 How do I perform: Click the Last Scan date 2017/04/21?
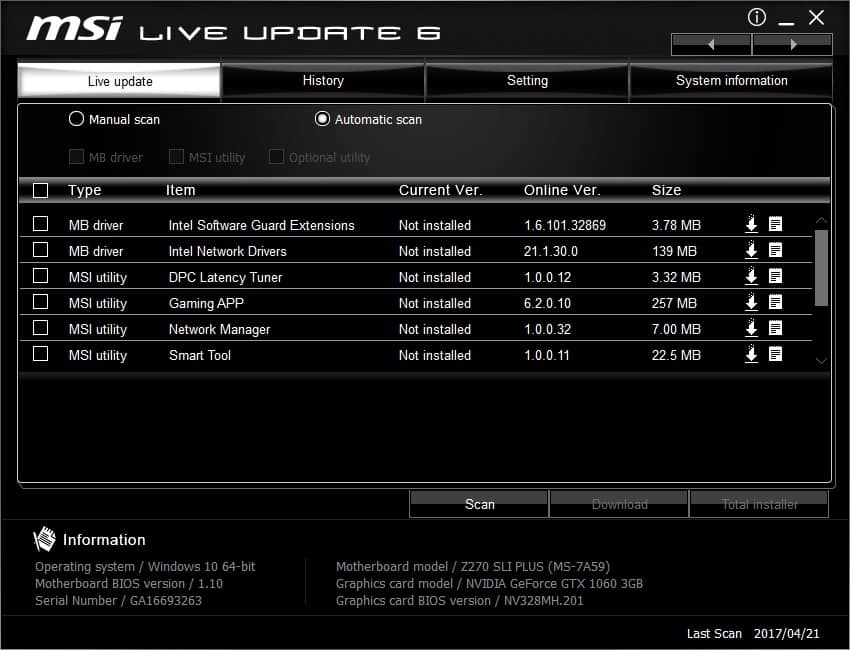pyautogui.click(x=786, y=633)
